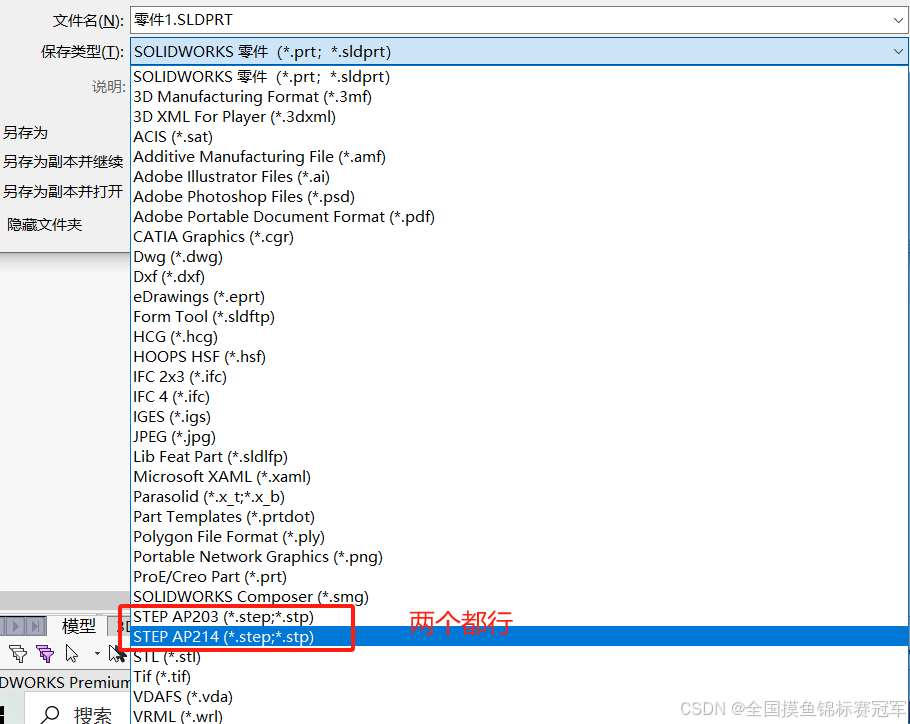Viewport: 910px width, 724px height.
Task: Collapse the 保存类型 dropdown arrow
Action: tap(898, 52)
